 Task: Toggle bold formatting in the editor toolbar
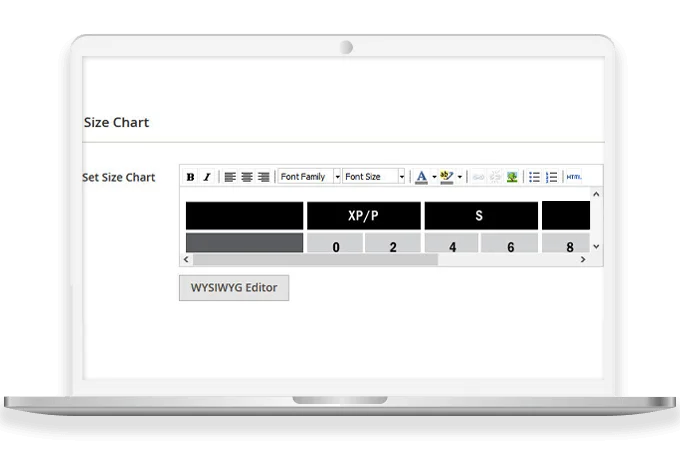190,177
